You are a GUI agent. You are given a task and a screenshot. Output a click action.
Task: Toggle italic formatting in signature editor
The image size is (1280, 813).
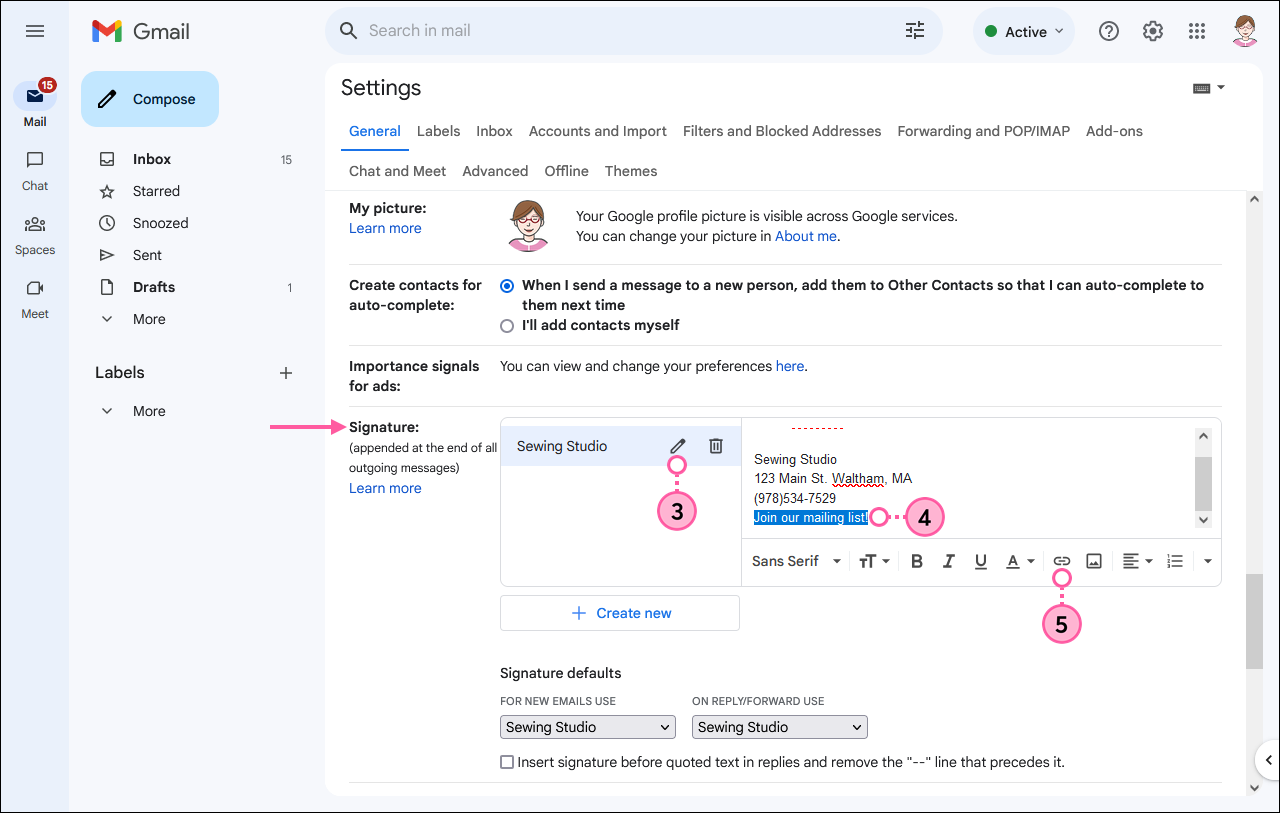(949, 562)
